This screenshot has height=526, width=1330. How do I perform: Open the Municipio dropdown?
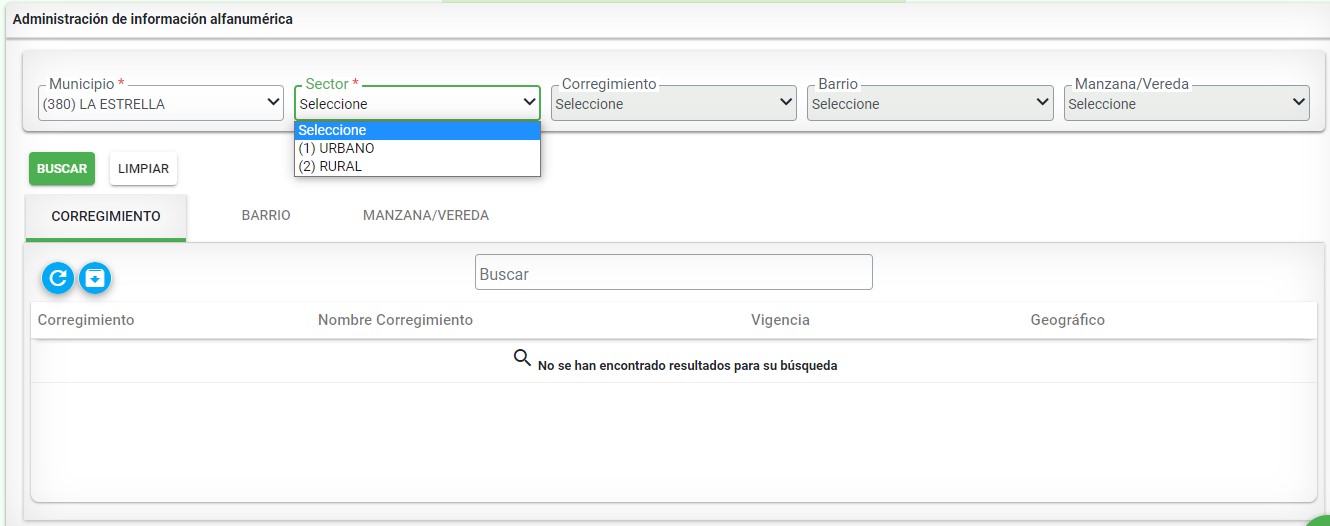(x=161, y=103)
